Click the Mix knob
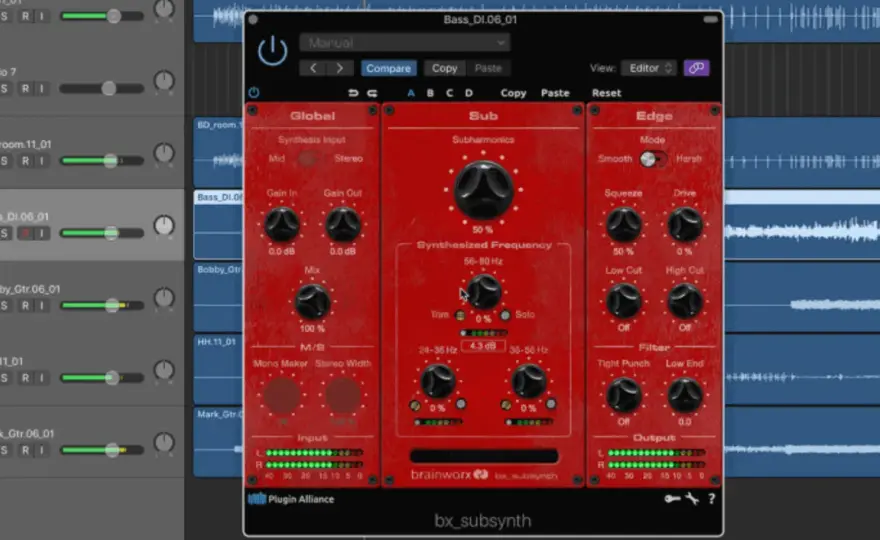 click(x=312, y=301)
